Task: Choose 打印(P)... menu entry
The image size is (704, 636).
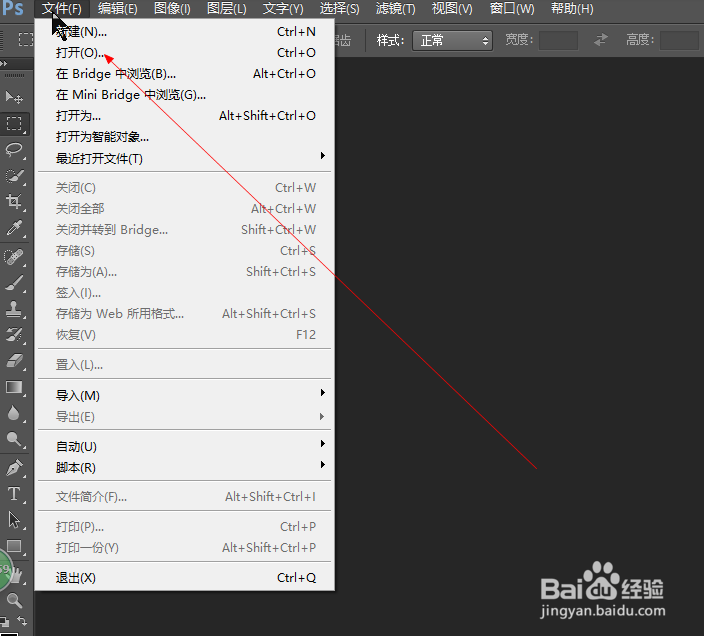Action: point(185,526)
